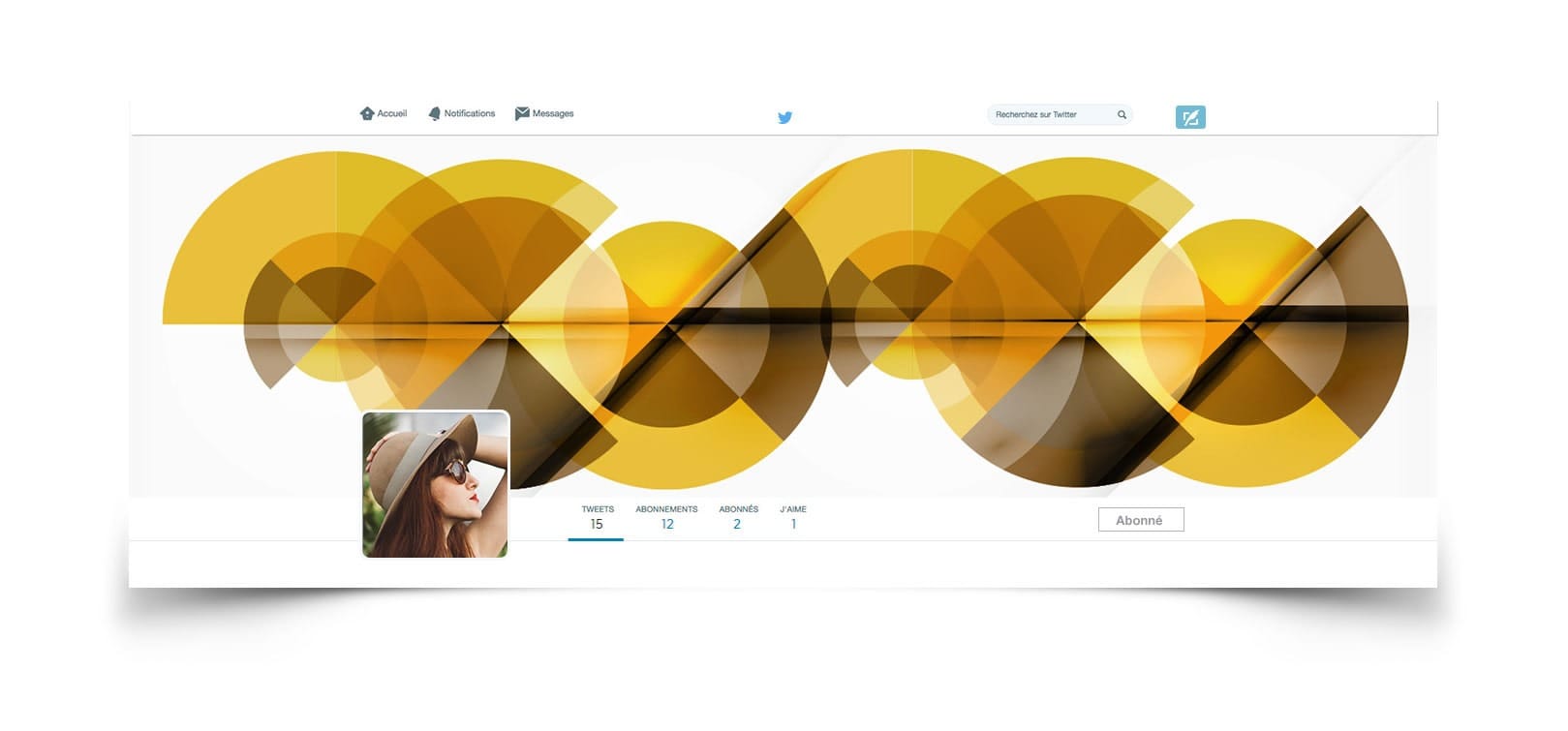Open the Accueil menu item
Viewport: 1568px width, 731px height.
[384, 114]
